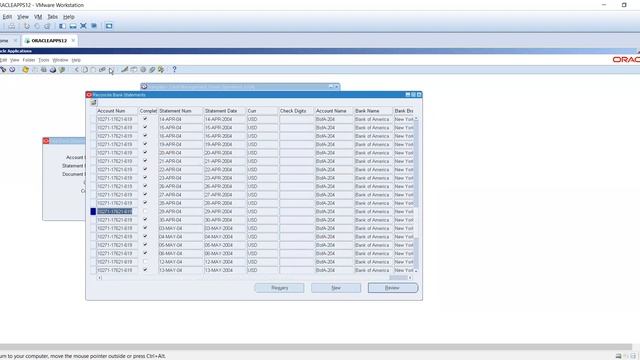Click the VMware revert snapshot icon

pyautogui.click(x=37, y=26)
